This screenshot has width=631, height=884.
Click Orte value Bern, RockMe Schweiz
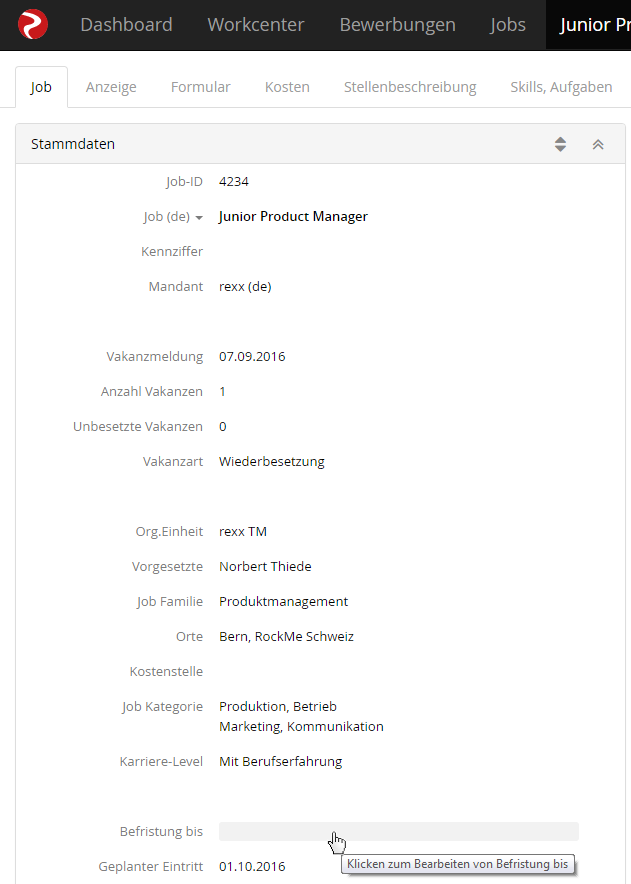[286, 637]
